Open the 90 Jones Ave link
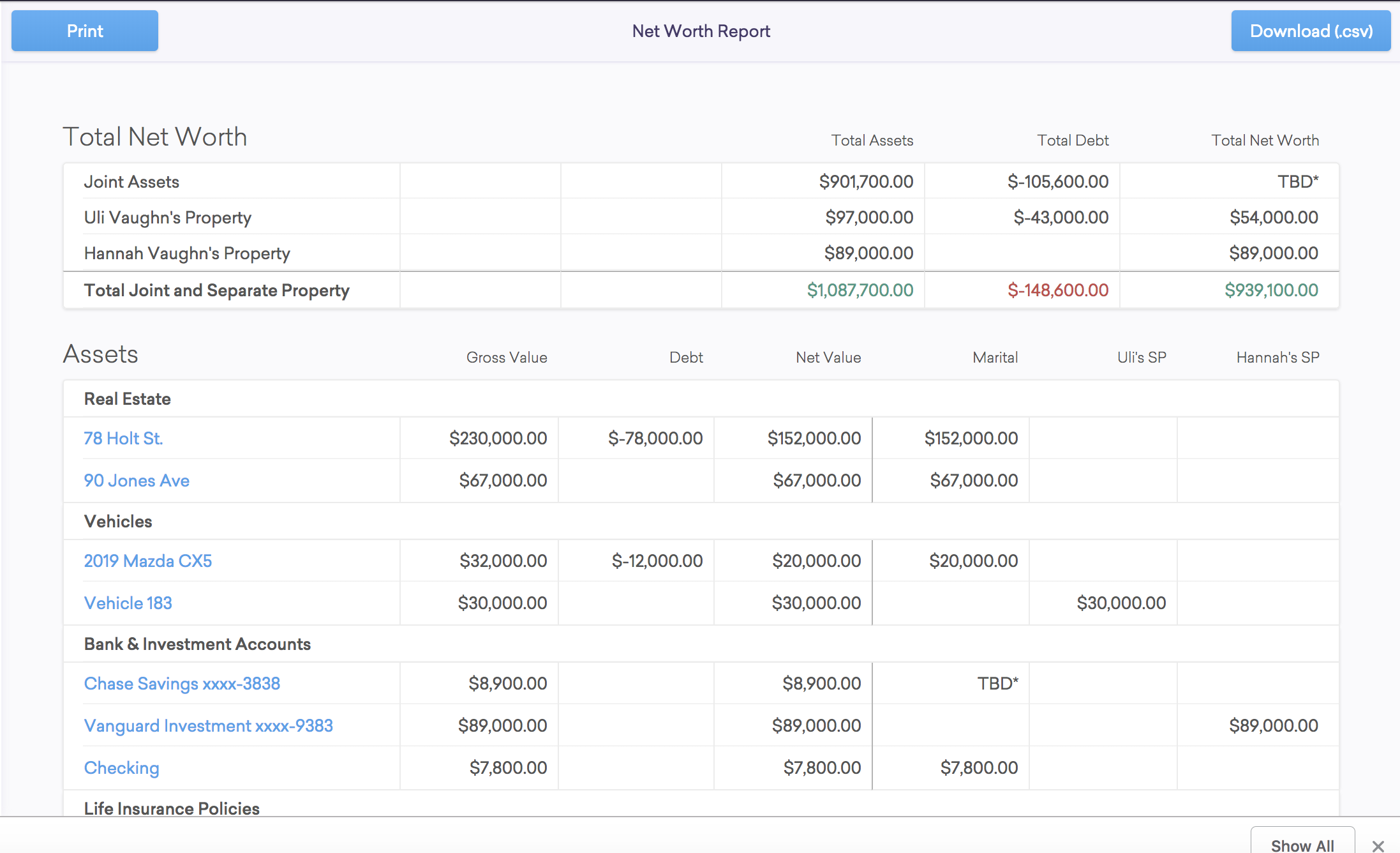The height and width of the screenshot is (853, 1400). 137,480
